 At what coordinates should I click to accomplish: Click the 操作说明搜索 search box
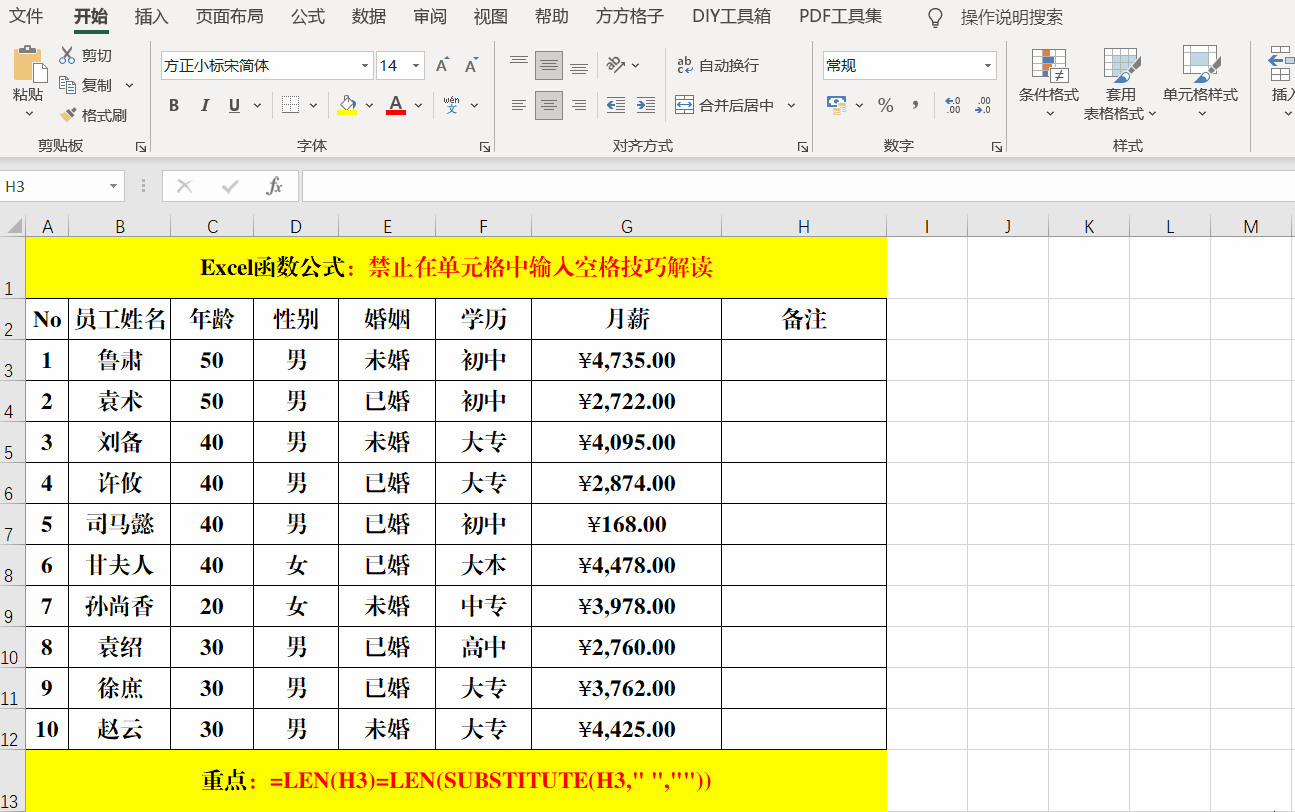[1011, 17]
